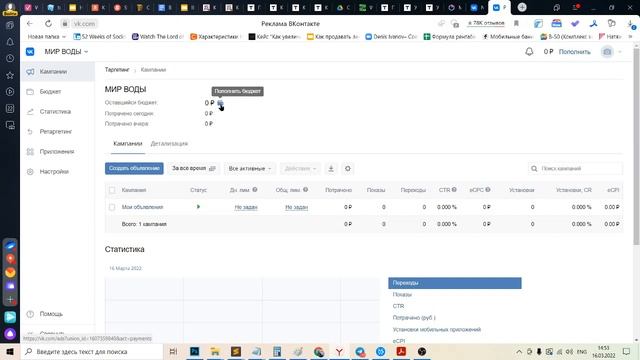The image size is (640, 360).
Task: Open the table settings gear icon
Action: (x=347, y=169)
